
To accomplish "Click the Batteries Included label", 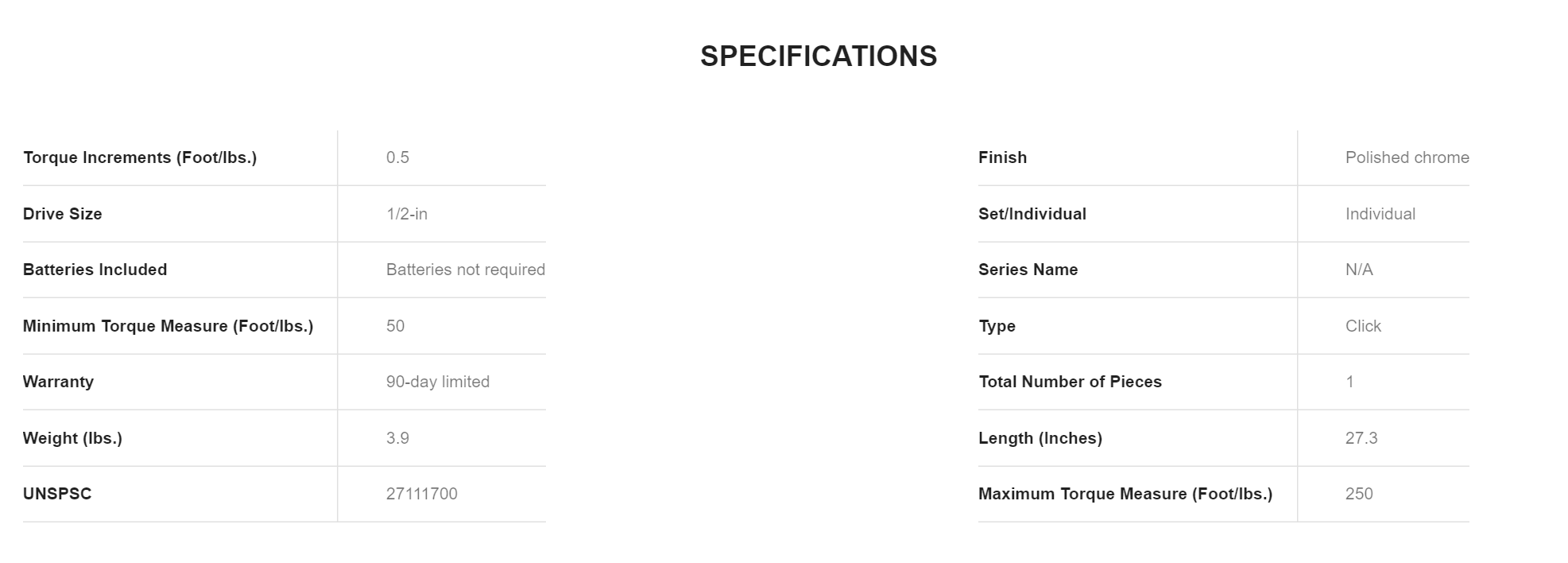I will click(95, 270).
